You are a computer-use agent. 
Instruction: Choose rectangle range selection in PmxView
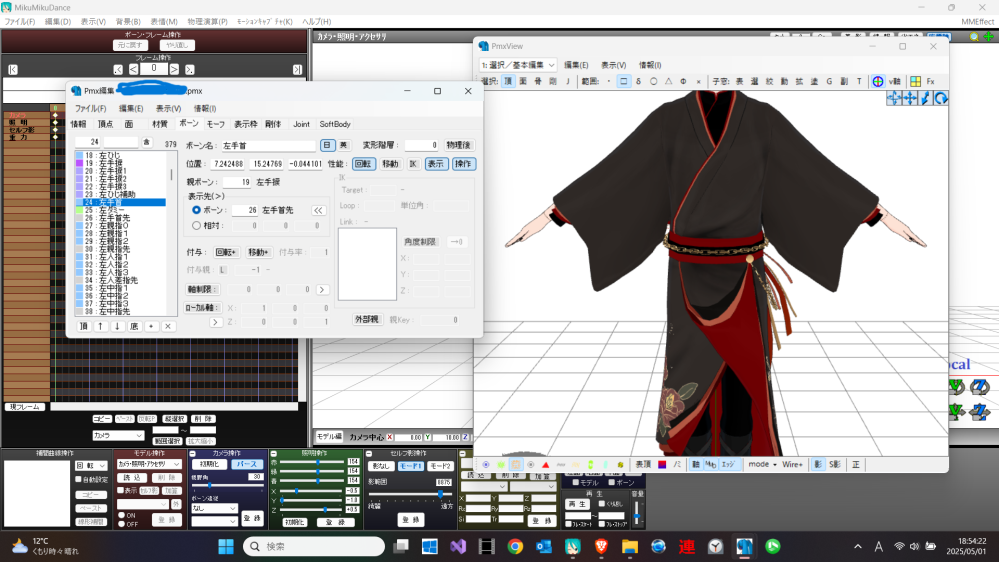pyautogui.click(x=624, y=82)
